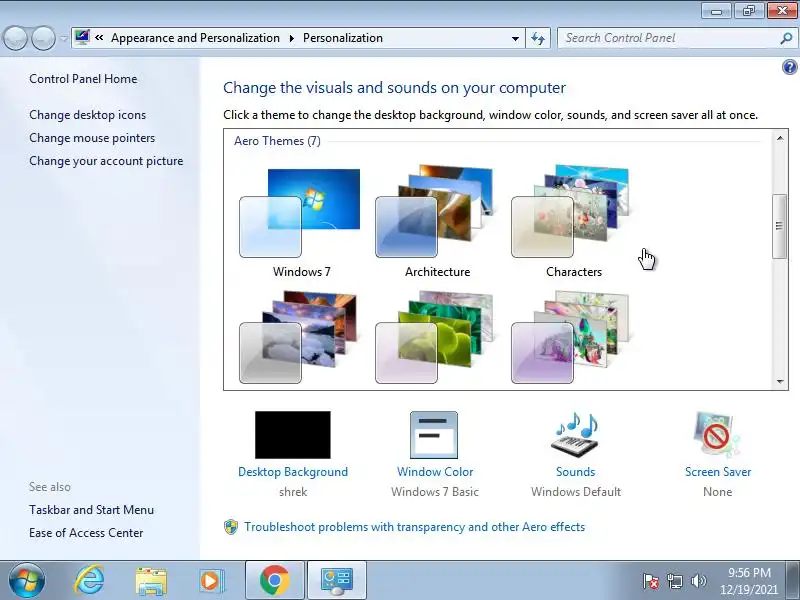Open the address bar history dropdown
This screenshot has height=600, width=800.
pyautogui.click(x=515, y=38)
